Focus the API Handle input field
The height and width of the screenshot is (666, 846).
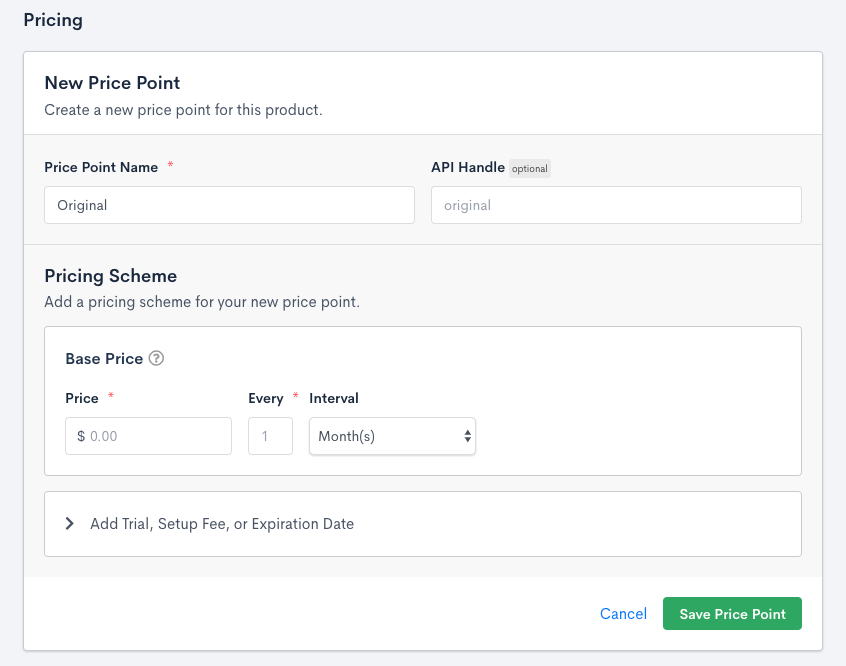616,205
